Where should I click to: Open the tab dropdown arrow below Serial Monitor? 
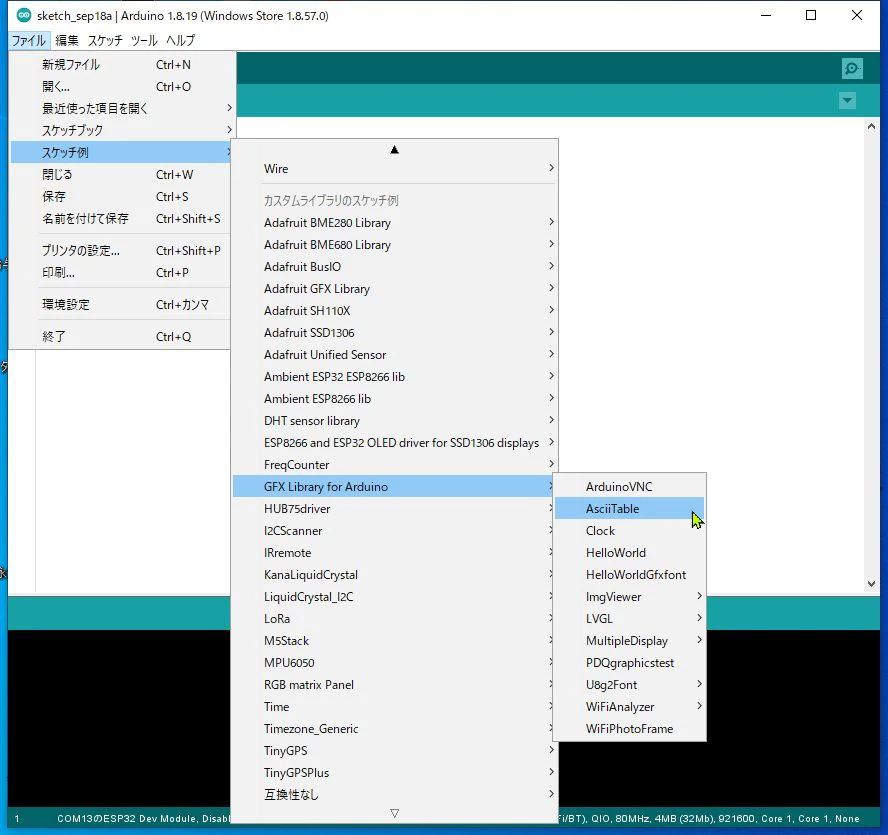[x=847, y=101]
